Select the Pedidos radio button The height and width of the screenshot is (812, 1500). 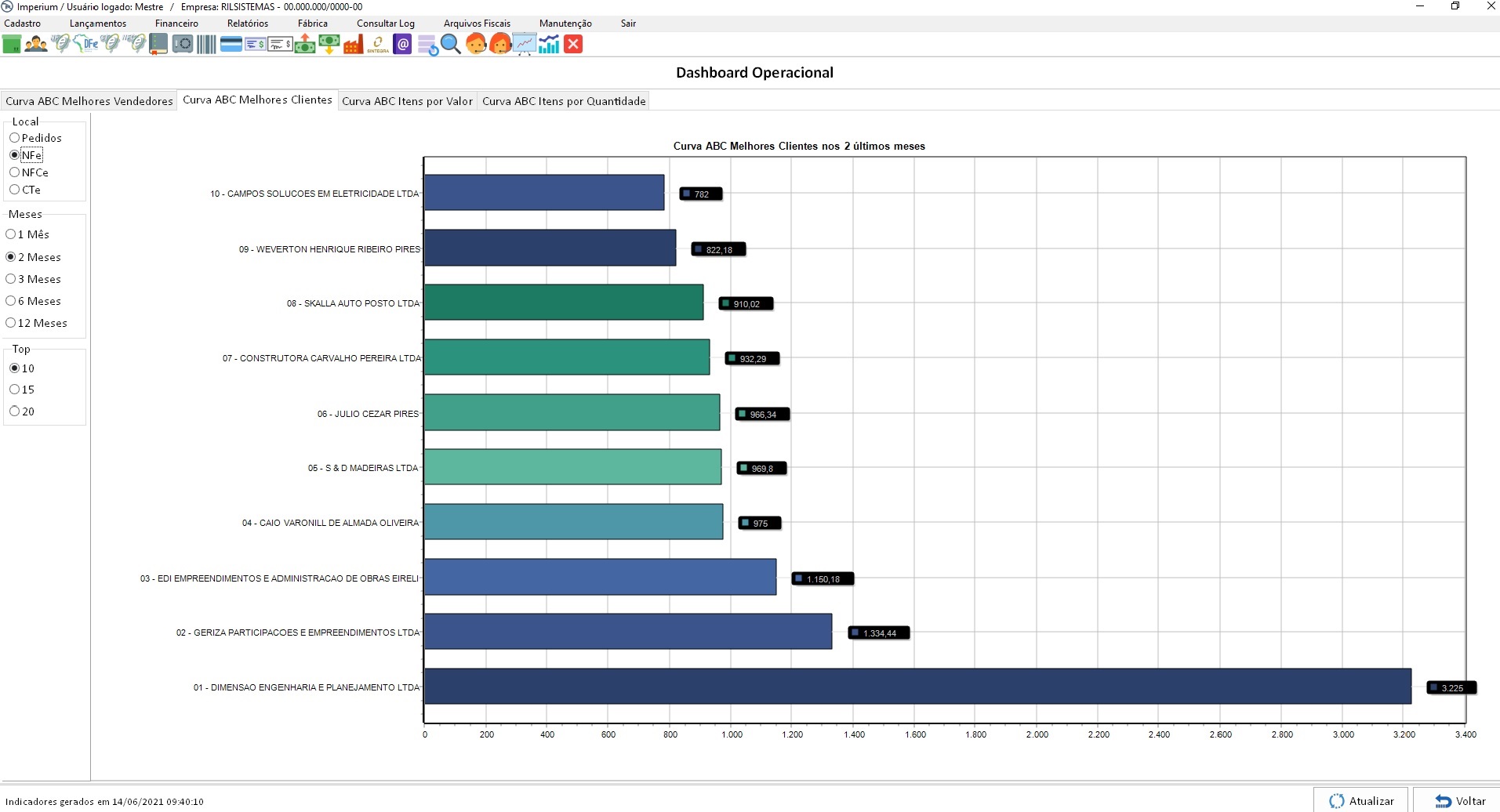(15, 138)
